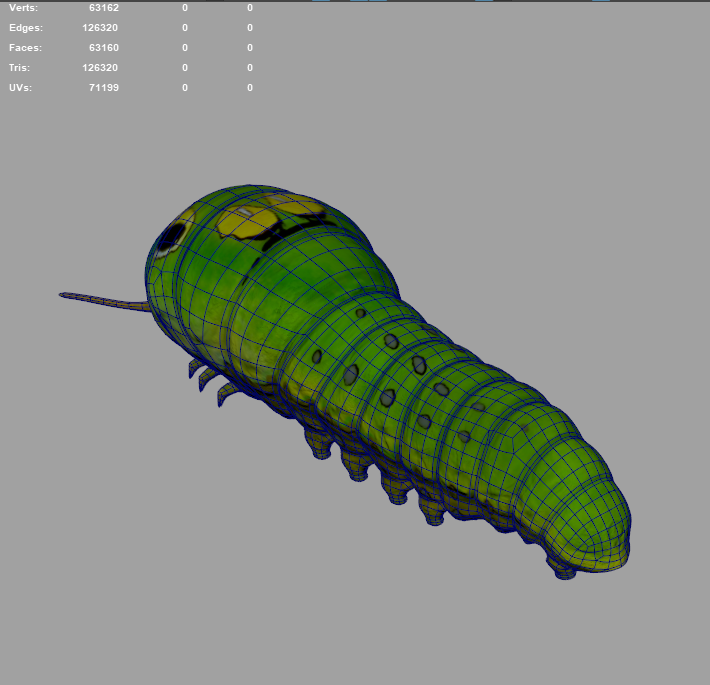Click the Tris label in the HUD
The width and height of the screenshot is (710, 685).
(20, 68)
